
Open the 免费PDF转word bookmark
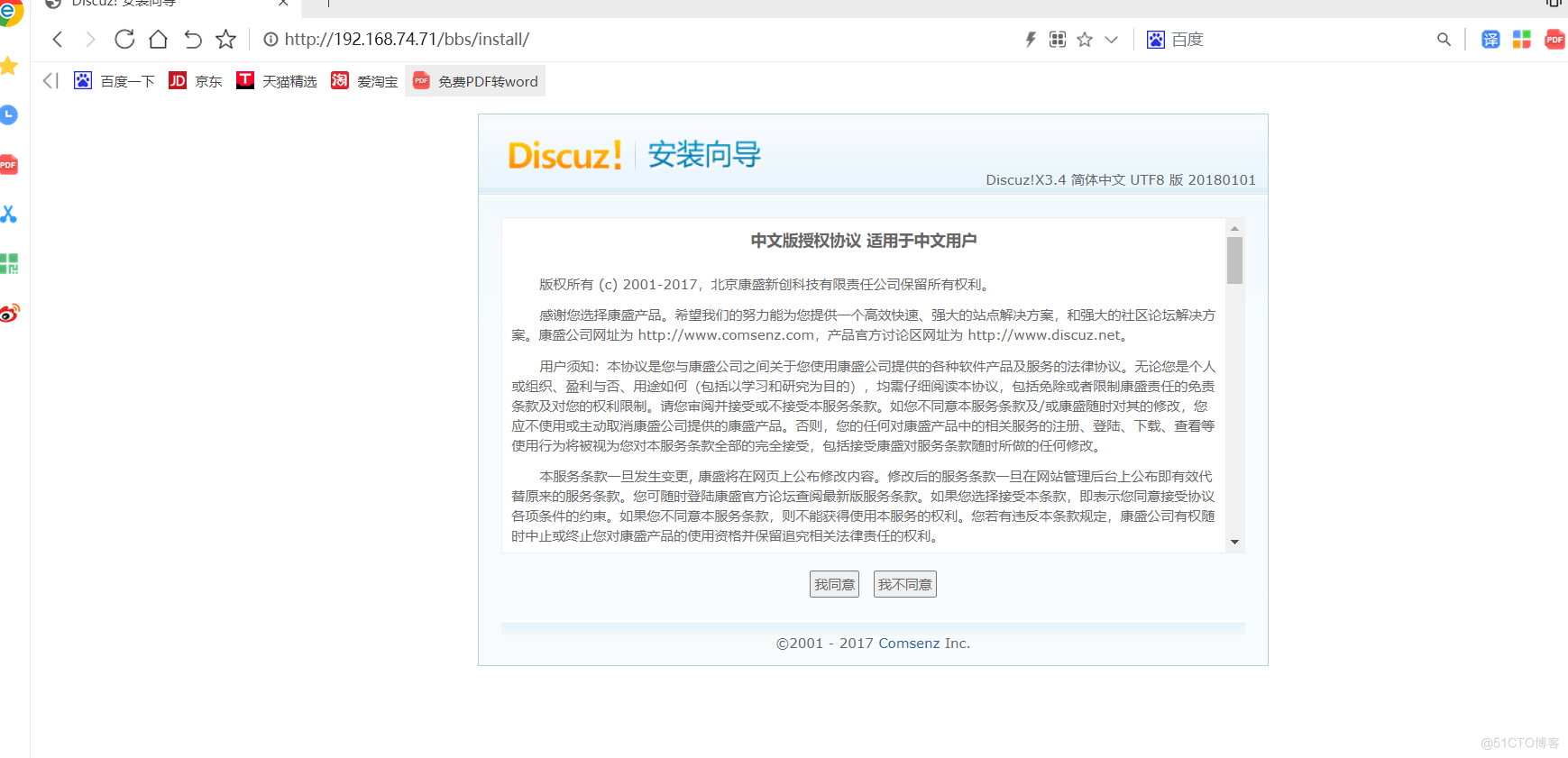475,81
